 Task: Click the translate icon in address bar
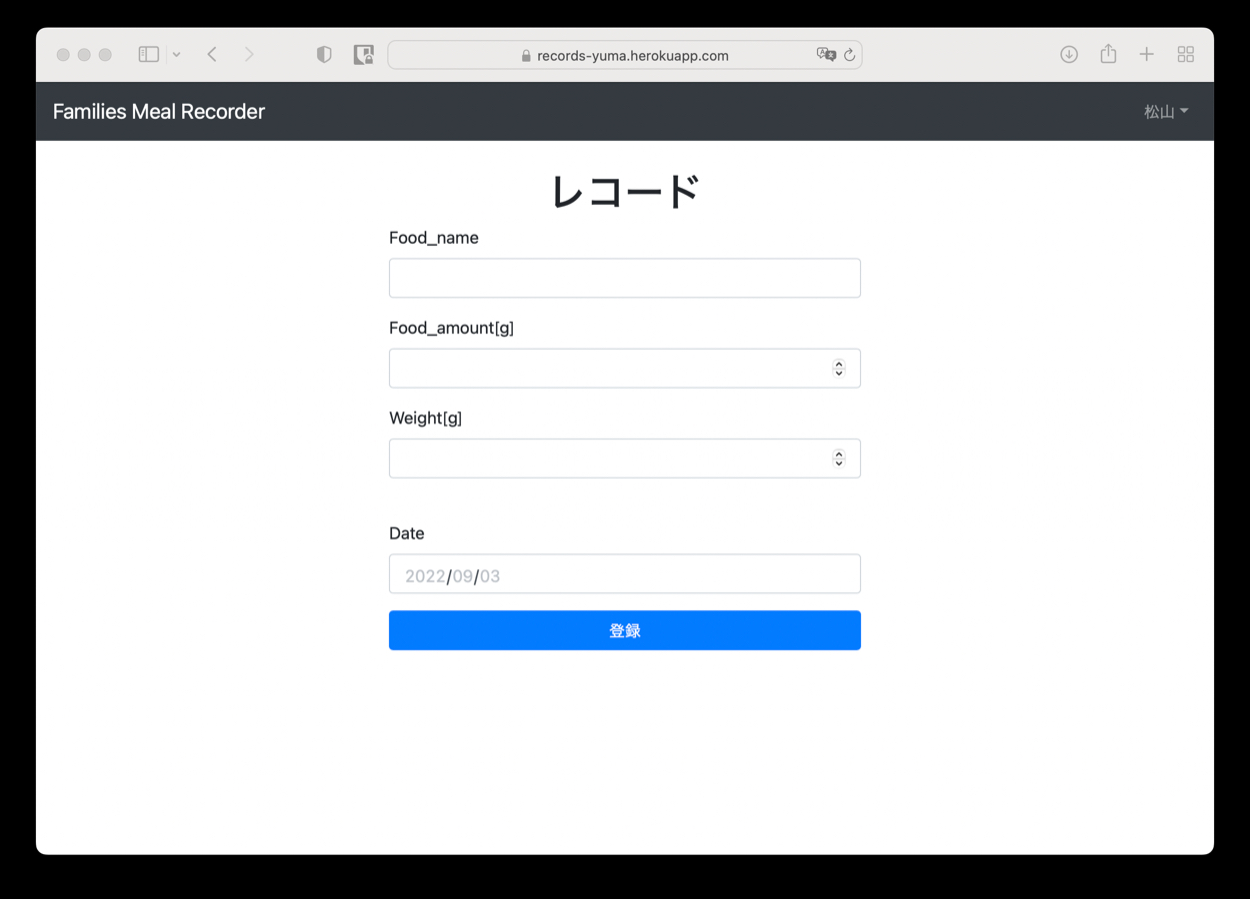(x=826, y=55)
